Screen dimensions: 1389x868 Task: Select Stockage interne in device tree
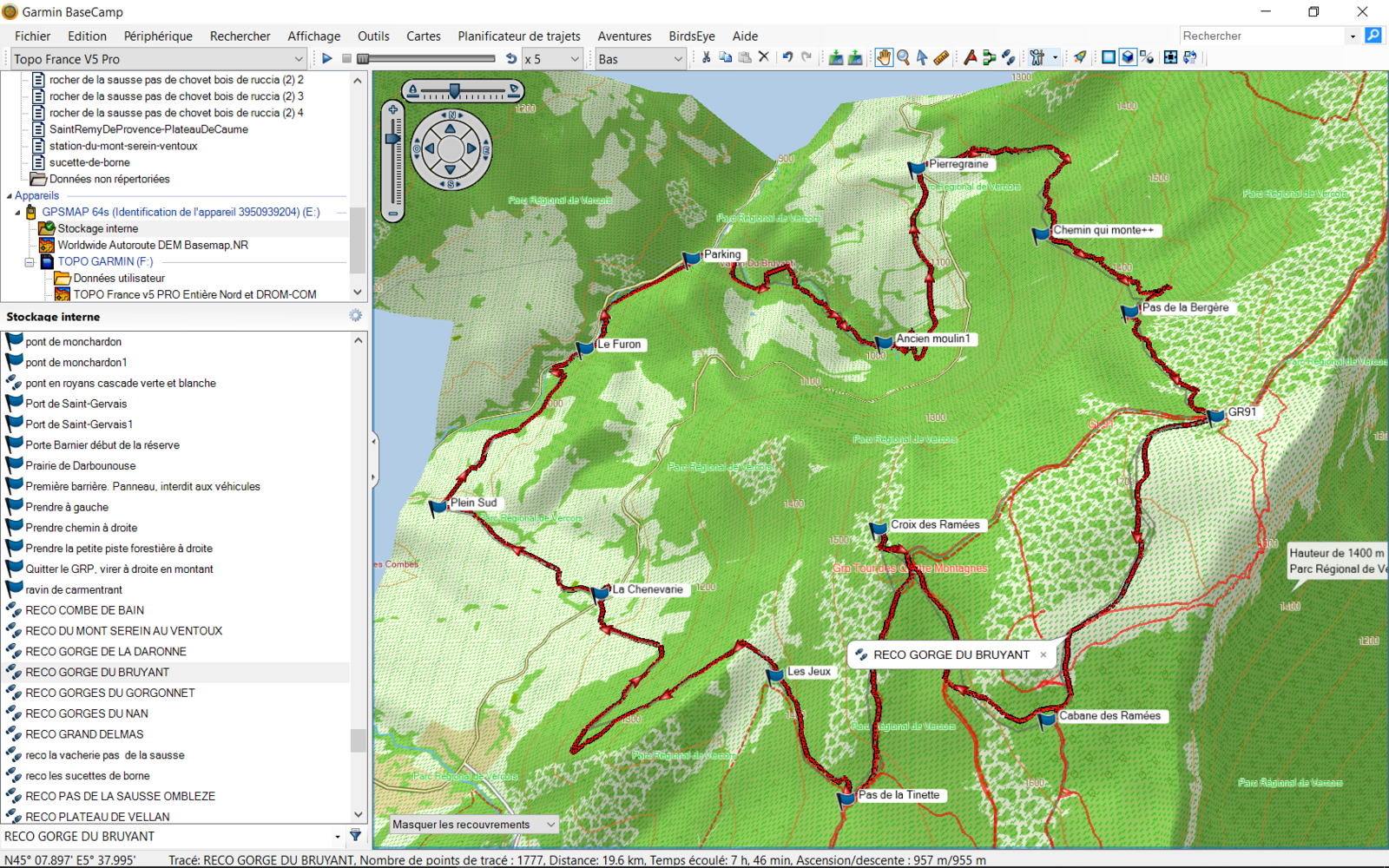98,228
